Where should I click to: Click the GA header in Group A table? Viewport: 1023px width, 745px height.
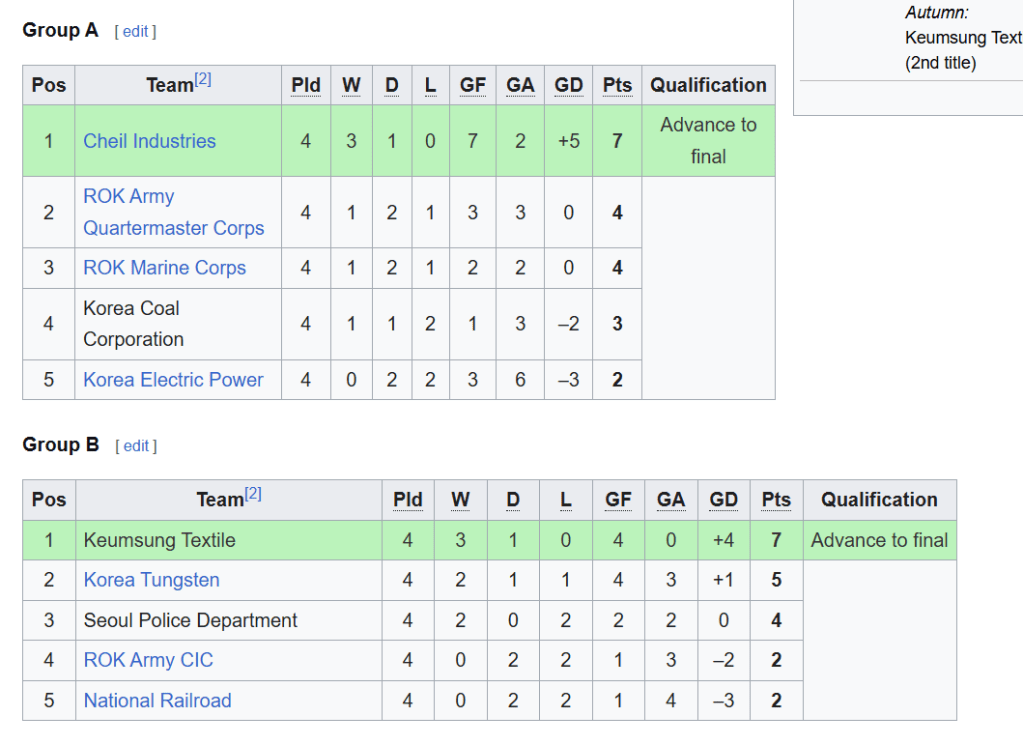pyautogui.click(x=520, y=86)
